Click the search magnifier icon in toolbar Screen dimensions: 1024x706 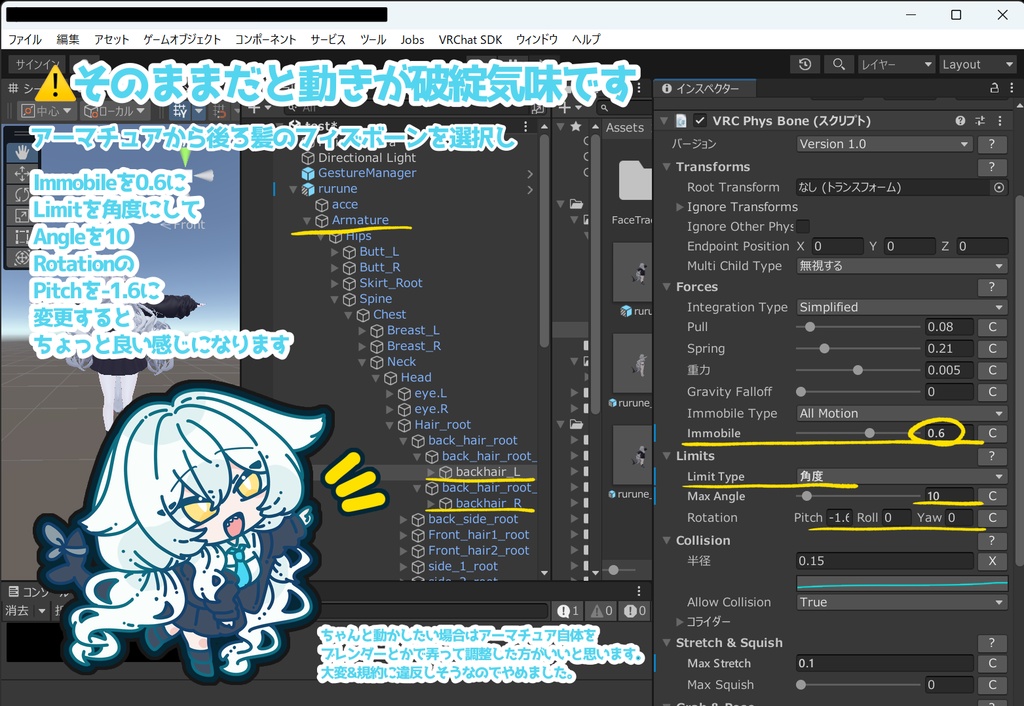coord(839,64)
